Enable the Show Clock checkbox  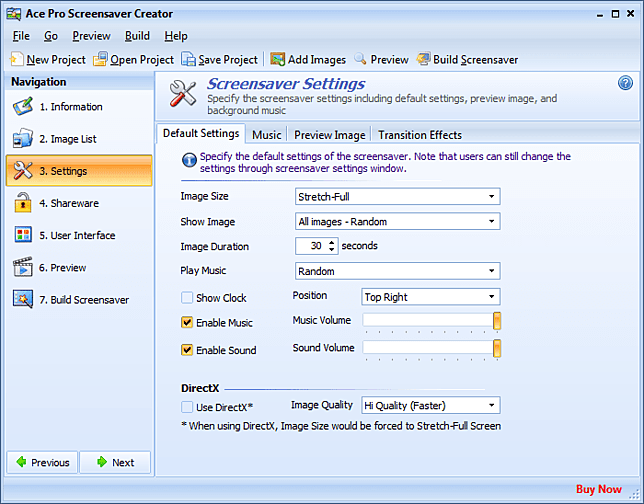coord(187,298)
